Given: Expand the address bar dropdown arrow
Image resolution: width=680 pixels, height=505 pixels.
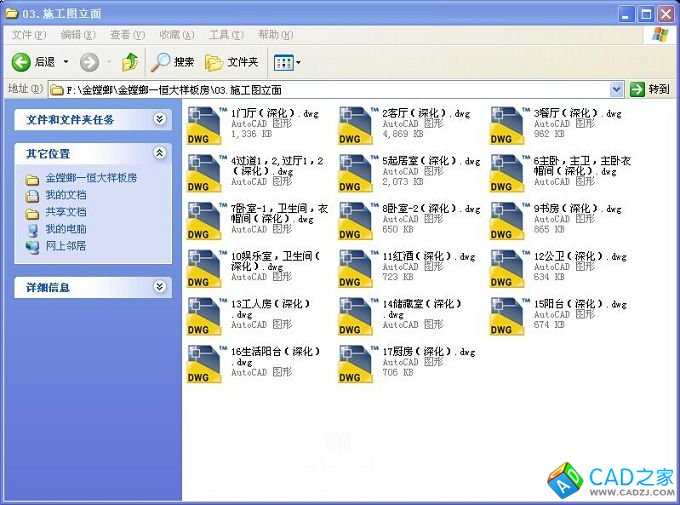Looking at the screenshot, I should [x=617, y=89].
